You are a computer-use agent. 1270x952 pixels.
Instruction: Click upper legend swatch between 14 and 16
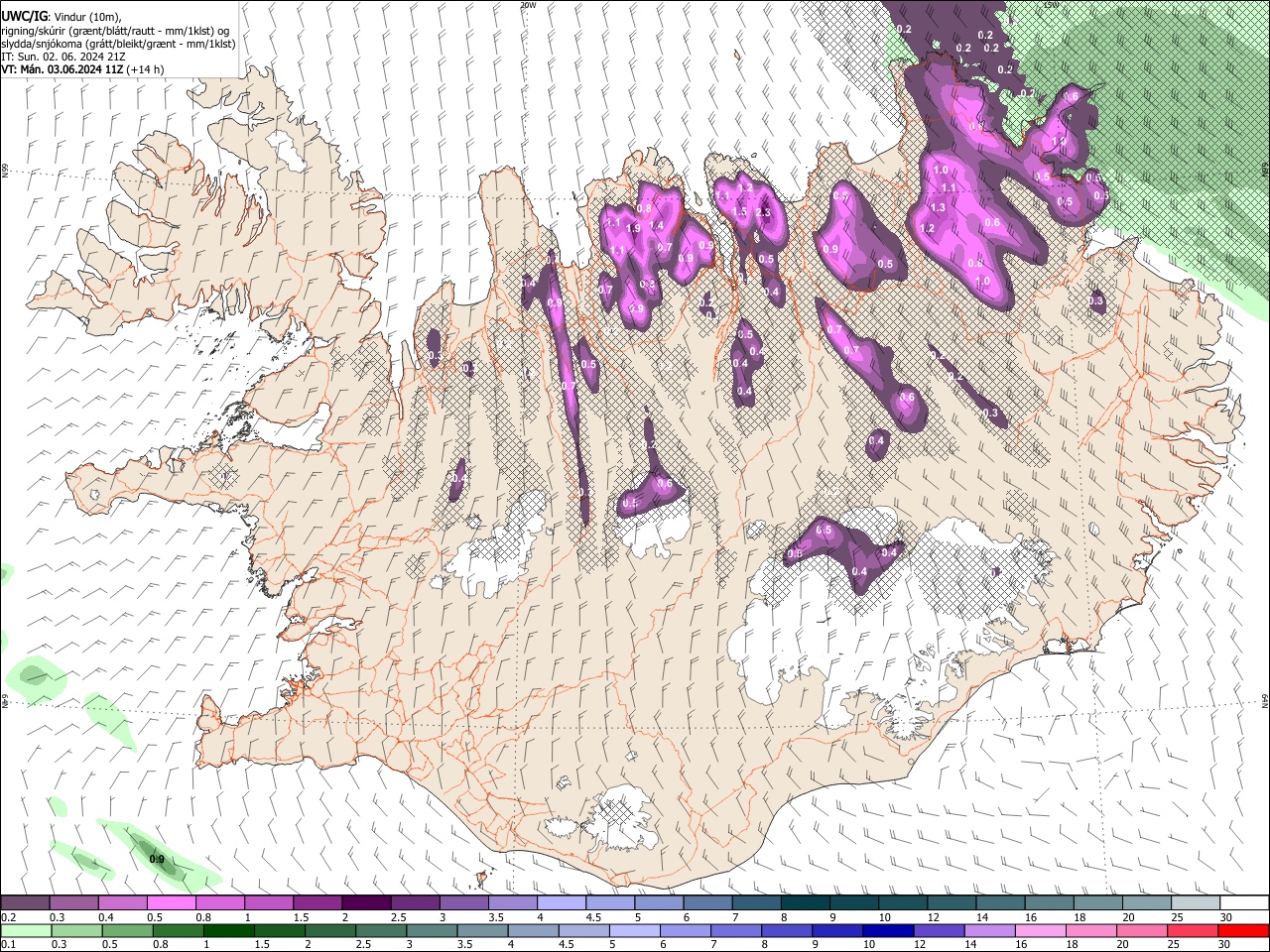point(1001,902)
